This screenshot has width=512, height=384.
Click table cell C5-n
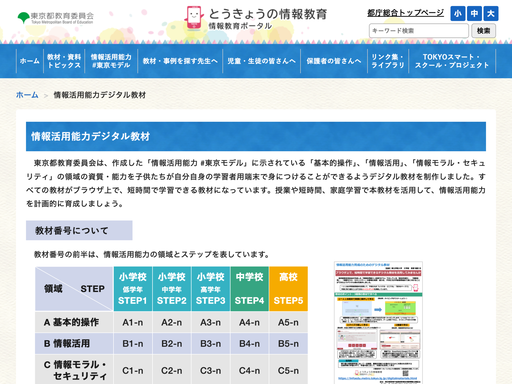tap(288, 370)
